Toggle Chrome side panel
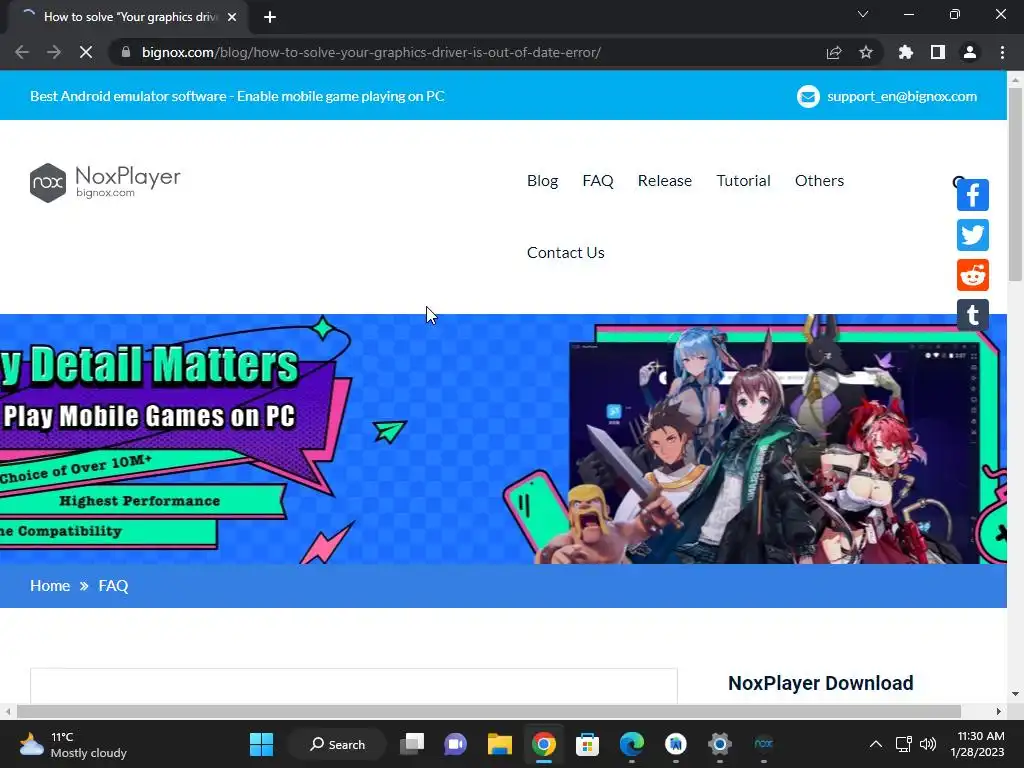 (x=938, y=52)
